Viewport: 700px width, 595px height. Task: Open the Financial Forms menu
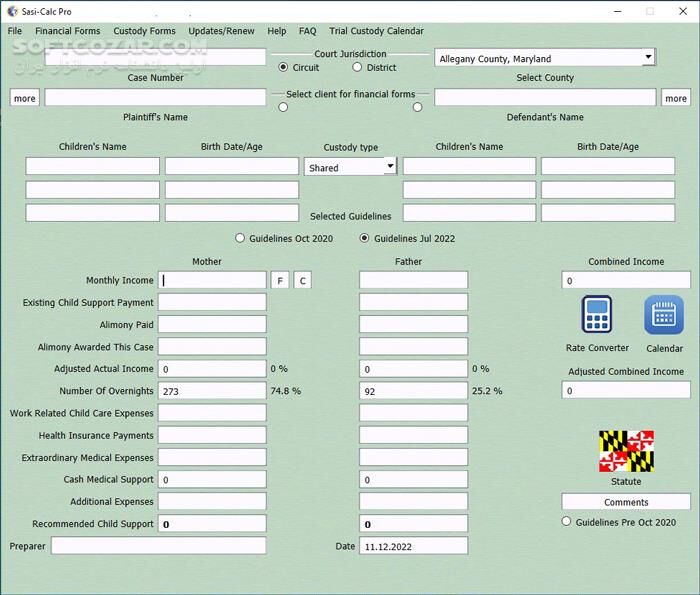point(68,31)
